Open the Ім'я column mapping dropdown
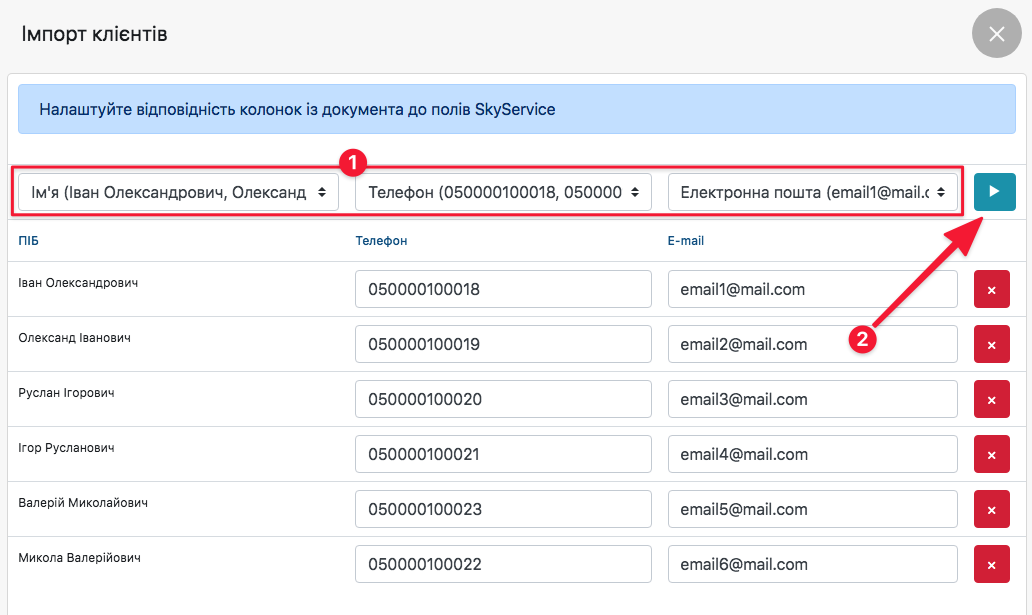This screenshot has width=1032, height=615. [x=178, y=192]
